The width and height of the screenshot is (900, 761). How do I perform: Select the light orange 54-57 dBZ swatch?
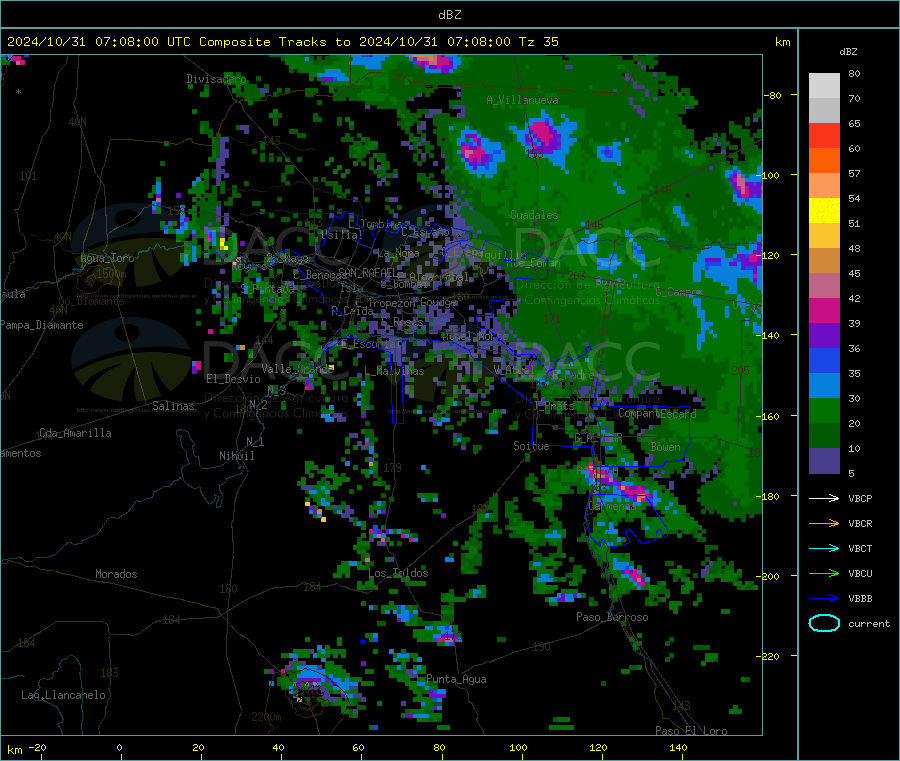click(824, 185)
